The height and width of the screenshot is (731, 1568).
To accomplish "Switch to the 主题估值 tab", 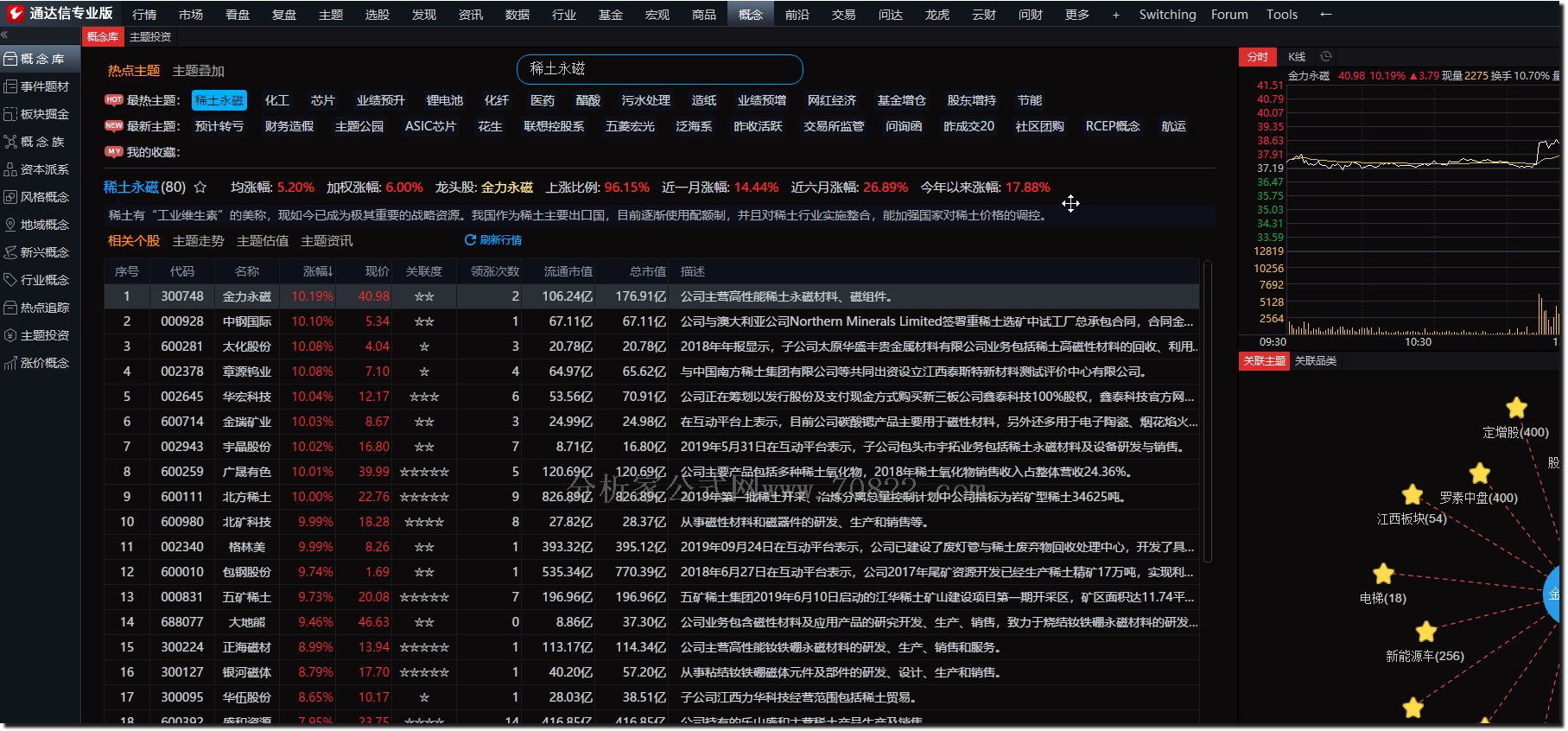I will click(x=263, y=241).
